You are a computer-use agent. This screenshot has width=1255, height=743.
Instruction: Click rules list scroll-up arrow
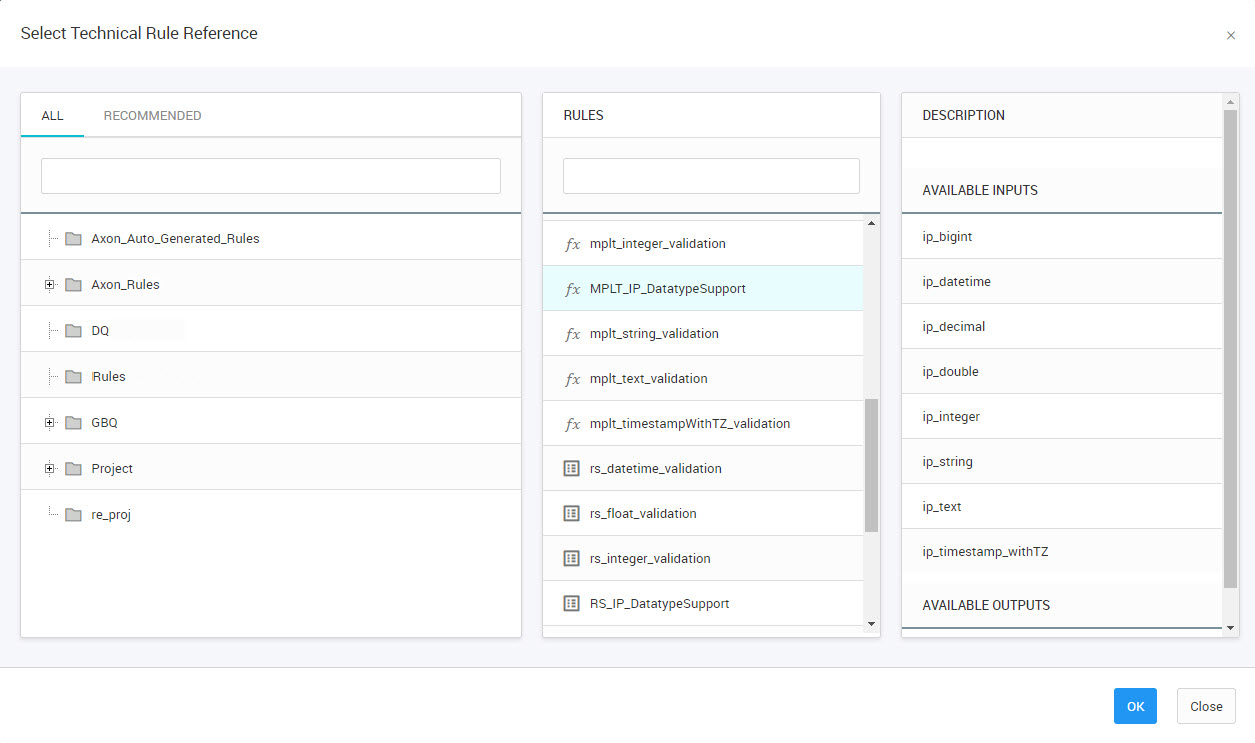click(871, 223)
